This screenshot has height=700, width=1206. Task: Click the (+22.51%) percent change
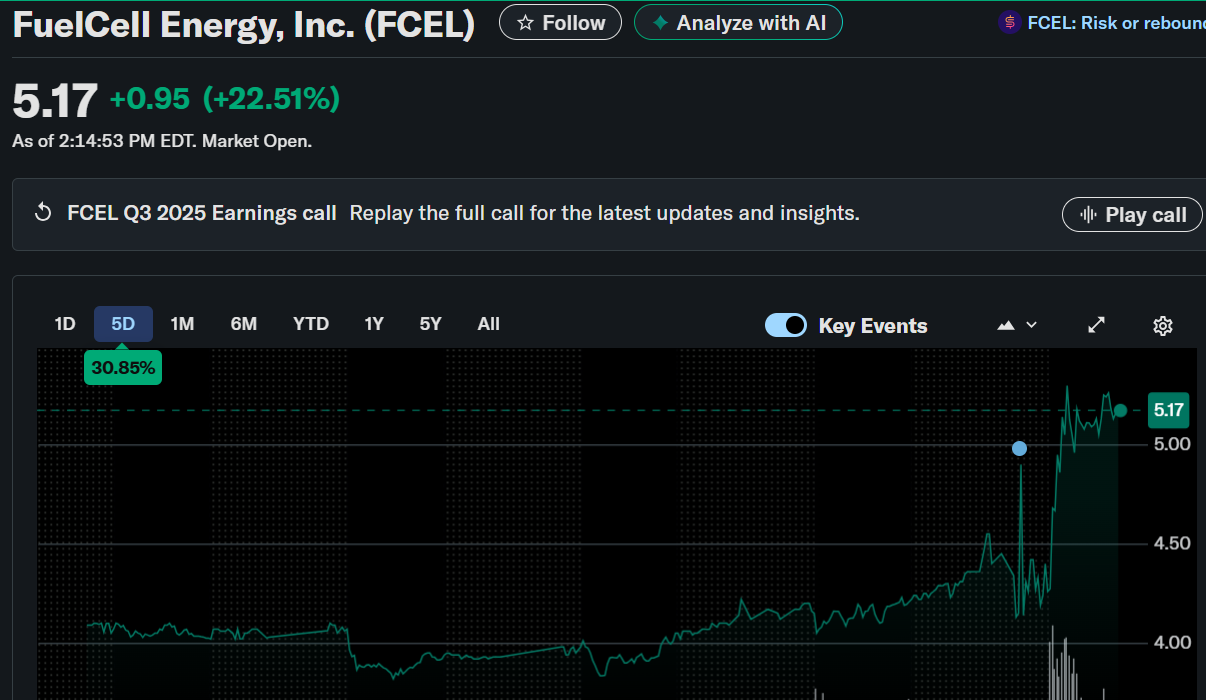(x=271, y=99)
